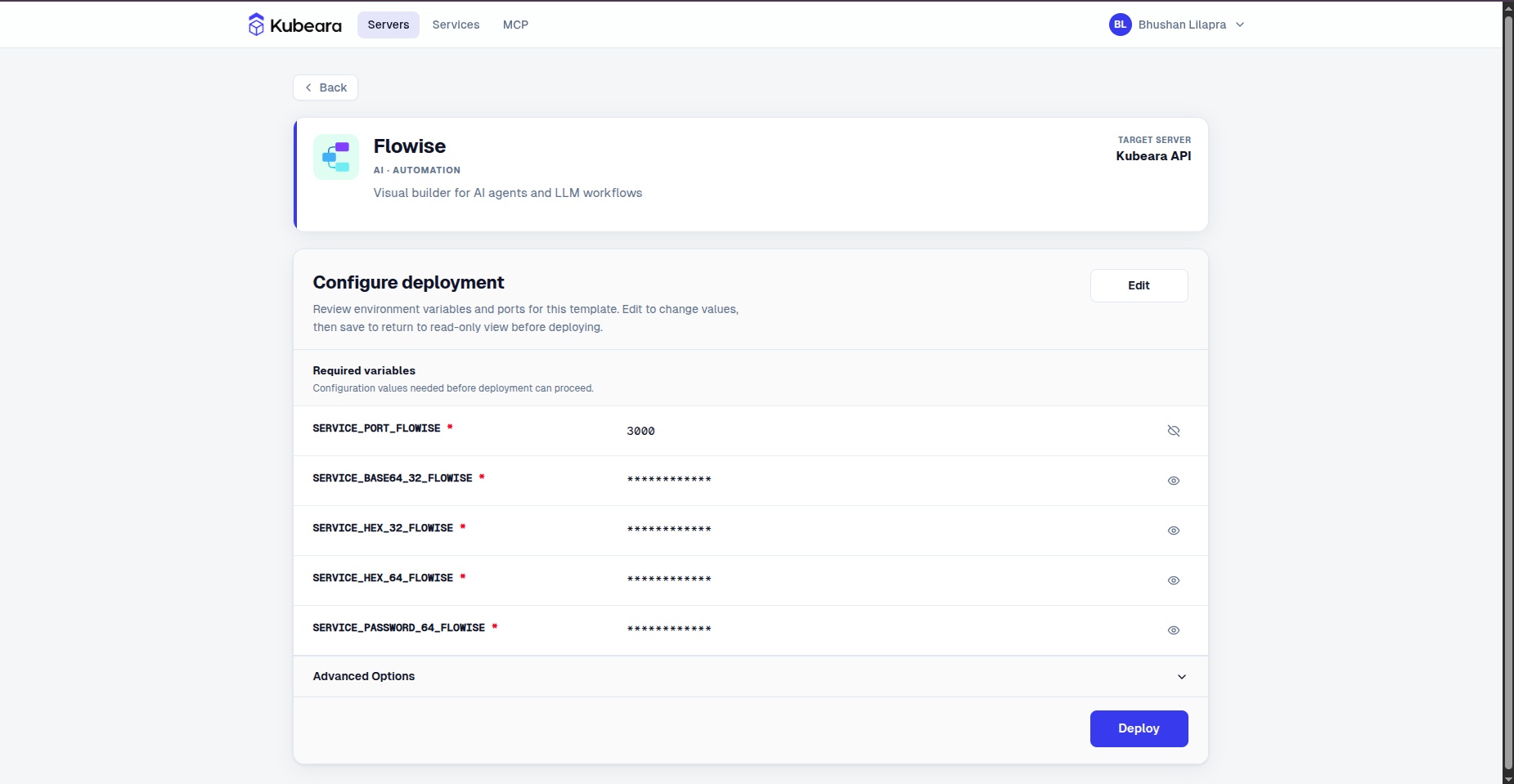This screenshot has width=1514, height=784.
Task: Click the Flowise template icon
Action: (x=336, y=157)
